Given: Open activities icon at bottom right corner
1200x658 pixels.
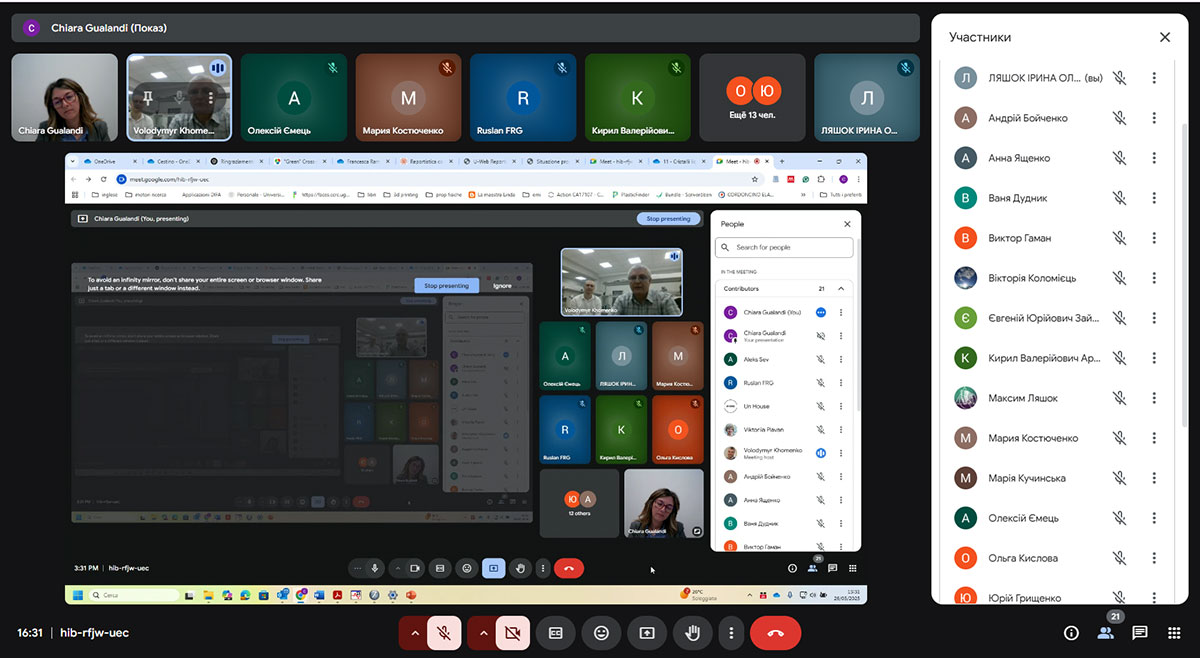Looking at the screenshot, I should [1172, 633].
